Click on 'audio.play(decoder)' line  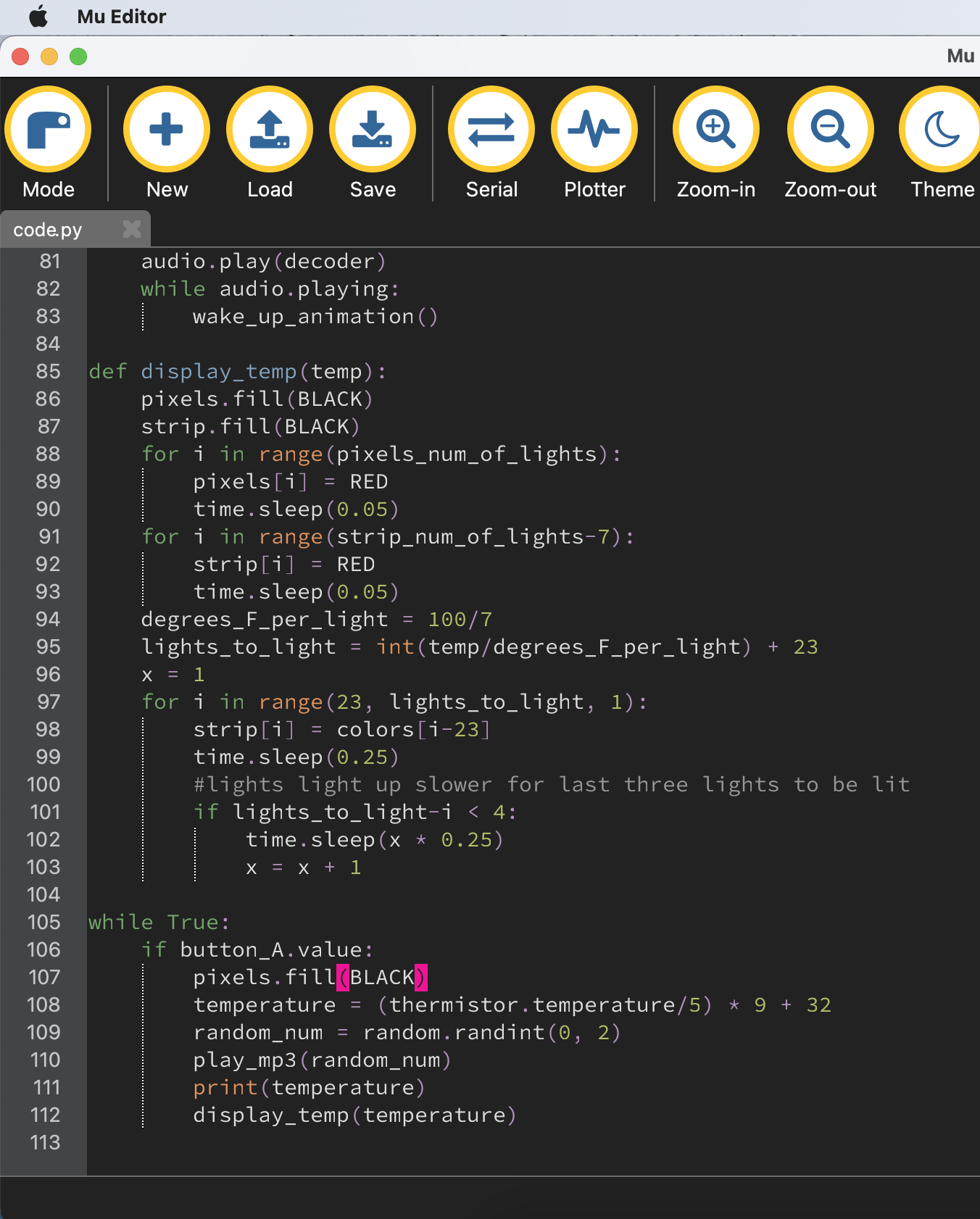(x=263, y=261)
